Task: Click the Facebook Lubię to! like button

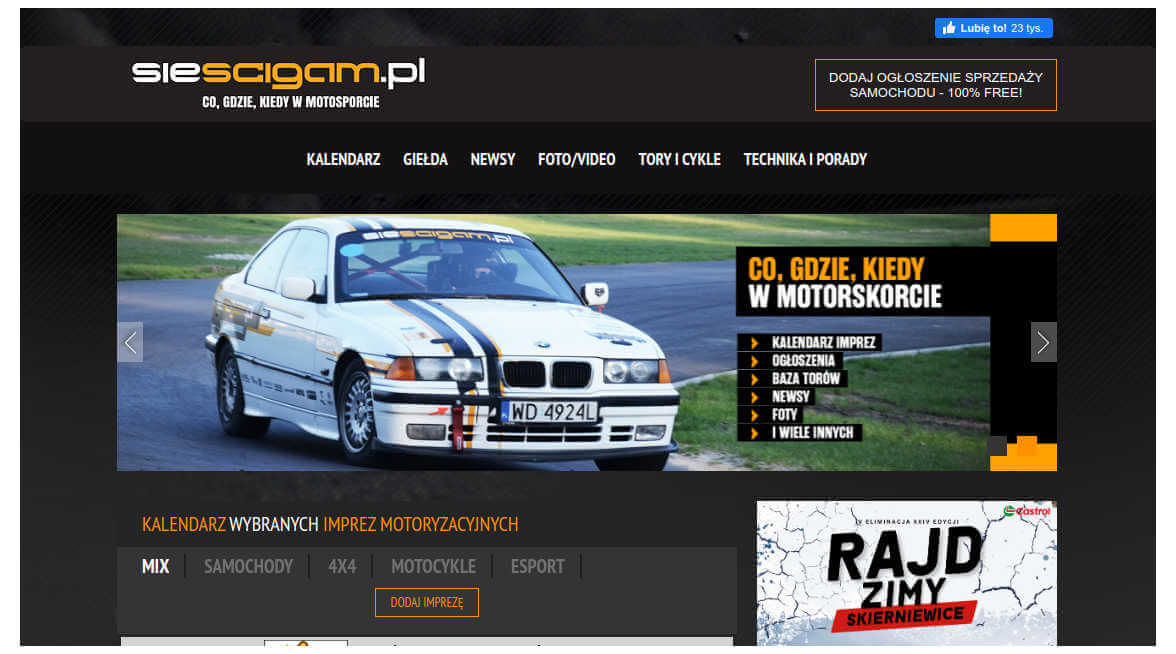Action: click(x=992, y=28)
